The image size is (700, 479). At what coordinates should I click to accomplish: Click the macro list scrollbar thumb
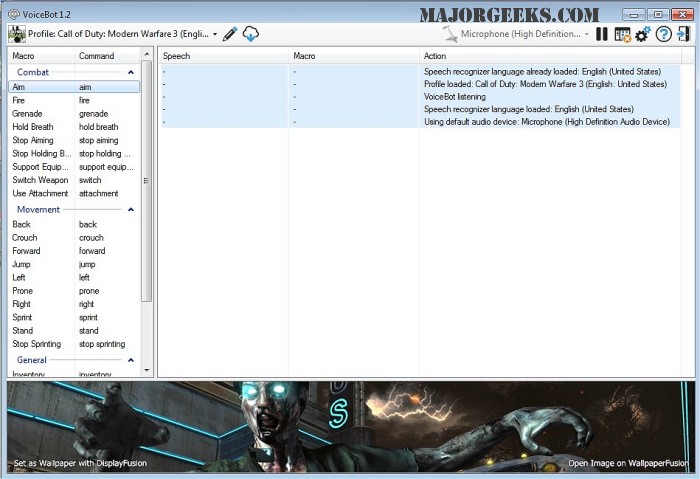coord(147,181)
